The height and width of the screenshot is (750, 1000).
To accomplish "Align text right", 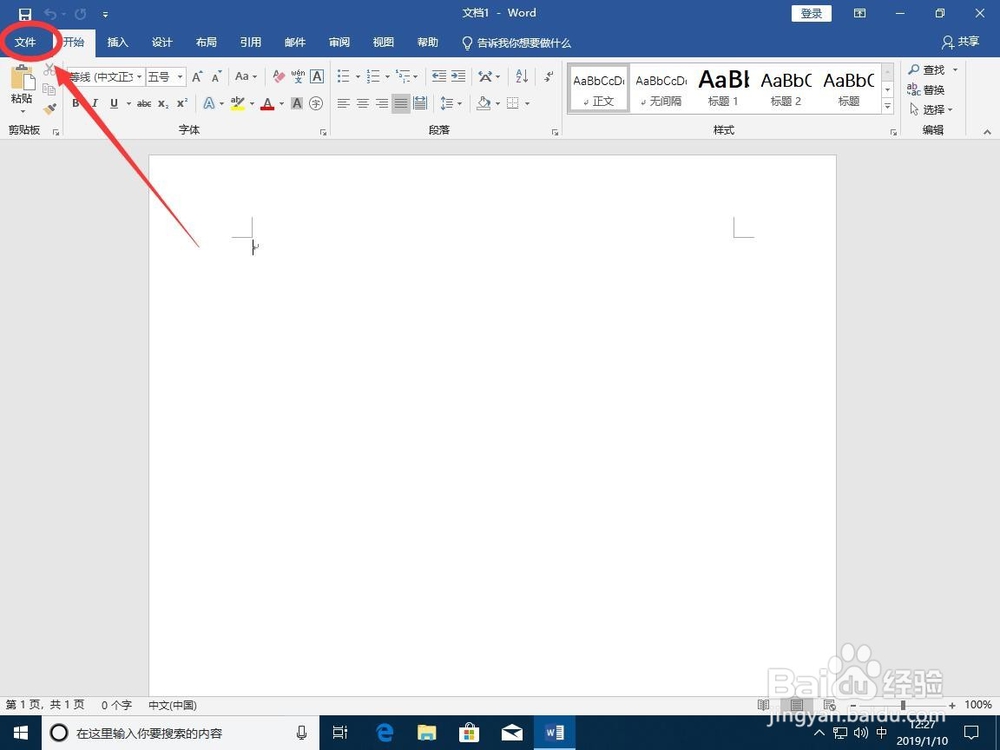I will [x=382, y=103].
